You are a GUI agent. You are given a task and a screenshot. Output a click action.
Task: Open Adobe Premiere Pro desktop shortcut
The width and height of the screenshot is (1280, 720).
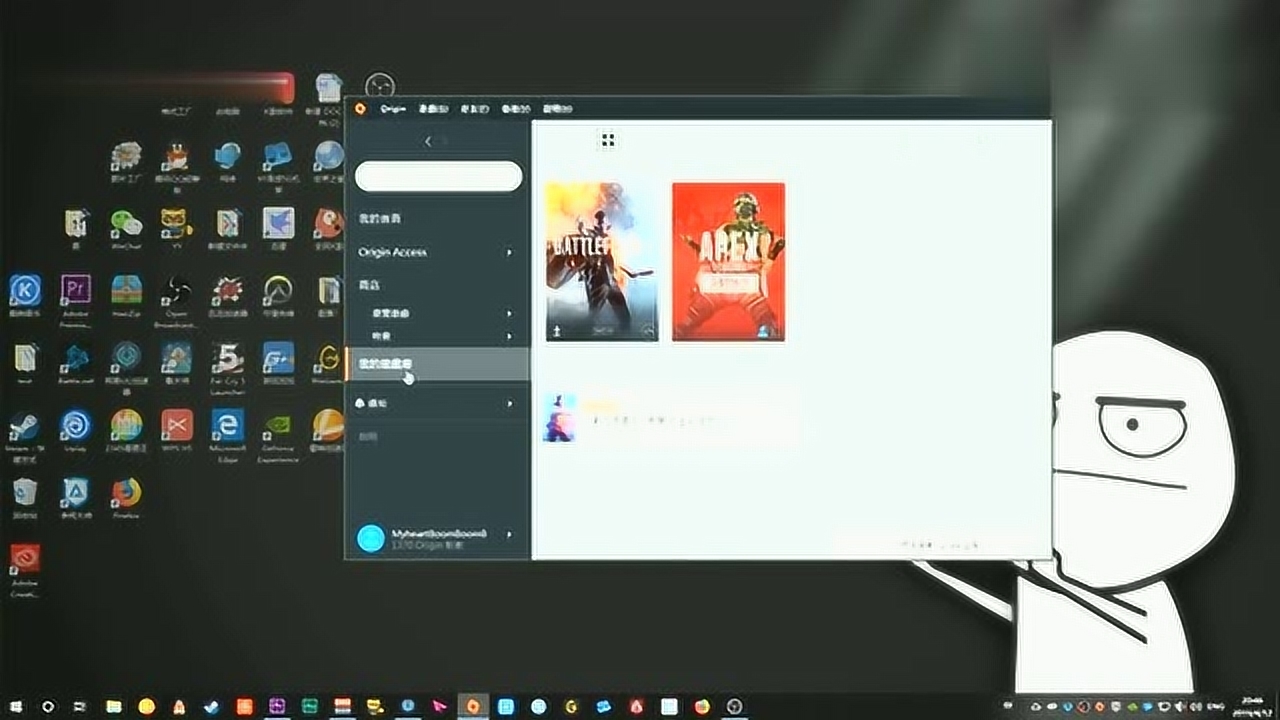click(76, 291)
